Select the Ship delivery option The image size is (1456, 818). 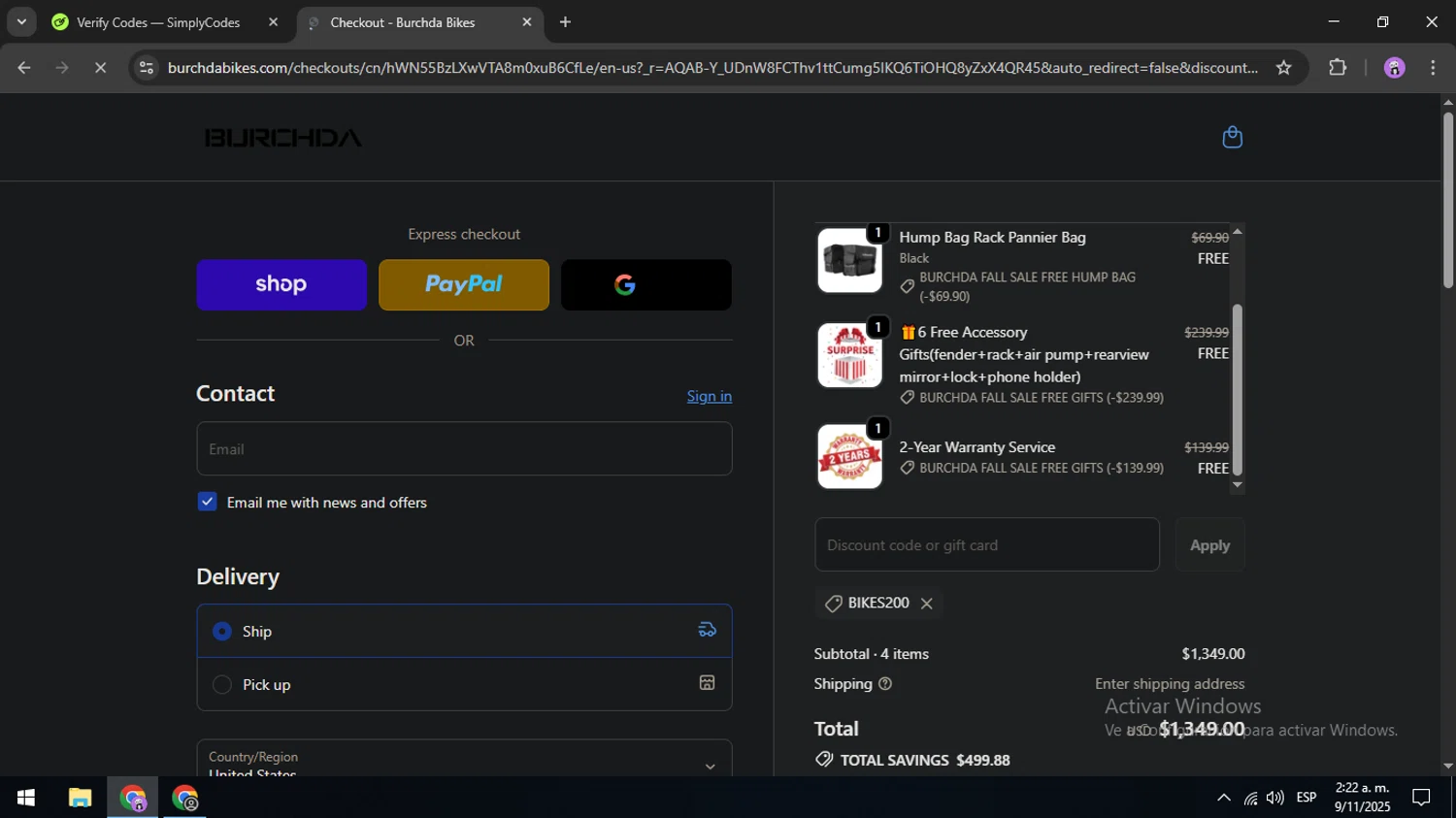(x=464, y=631)
